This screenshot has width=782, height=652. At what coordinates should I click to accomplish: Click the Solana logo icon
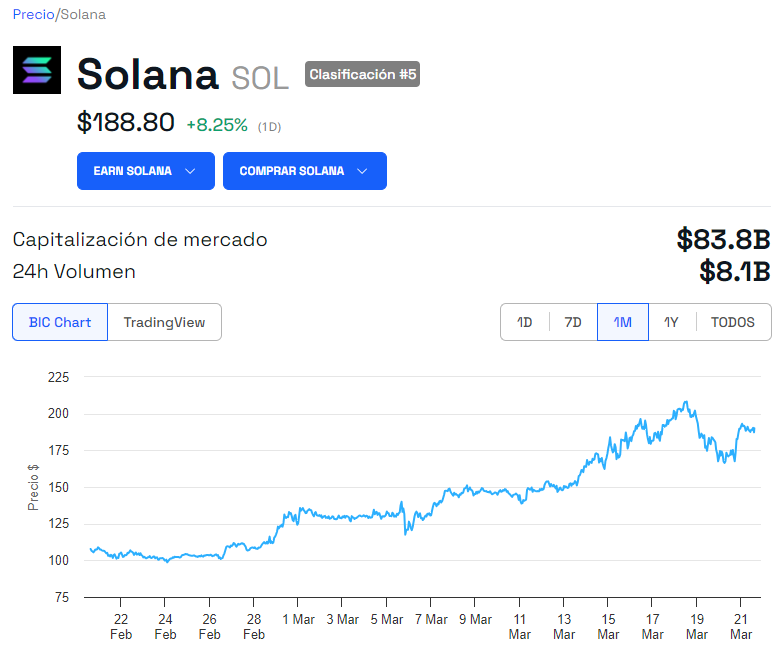tap(37, 70)
